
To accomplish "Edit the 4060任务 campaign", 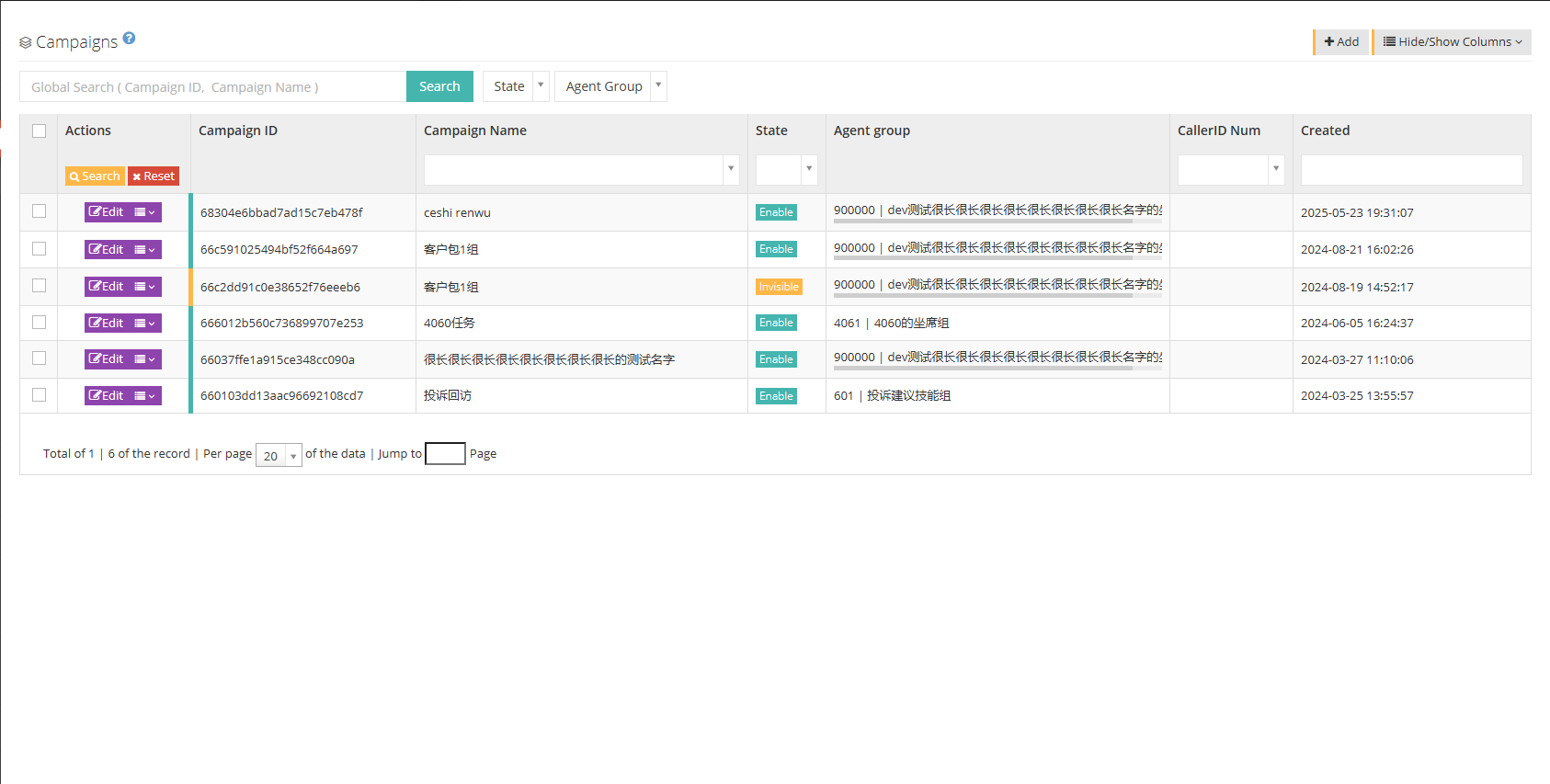I will point(107,323).
